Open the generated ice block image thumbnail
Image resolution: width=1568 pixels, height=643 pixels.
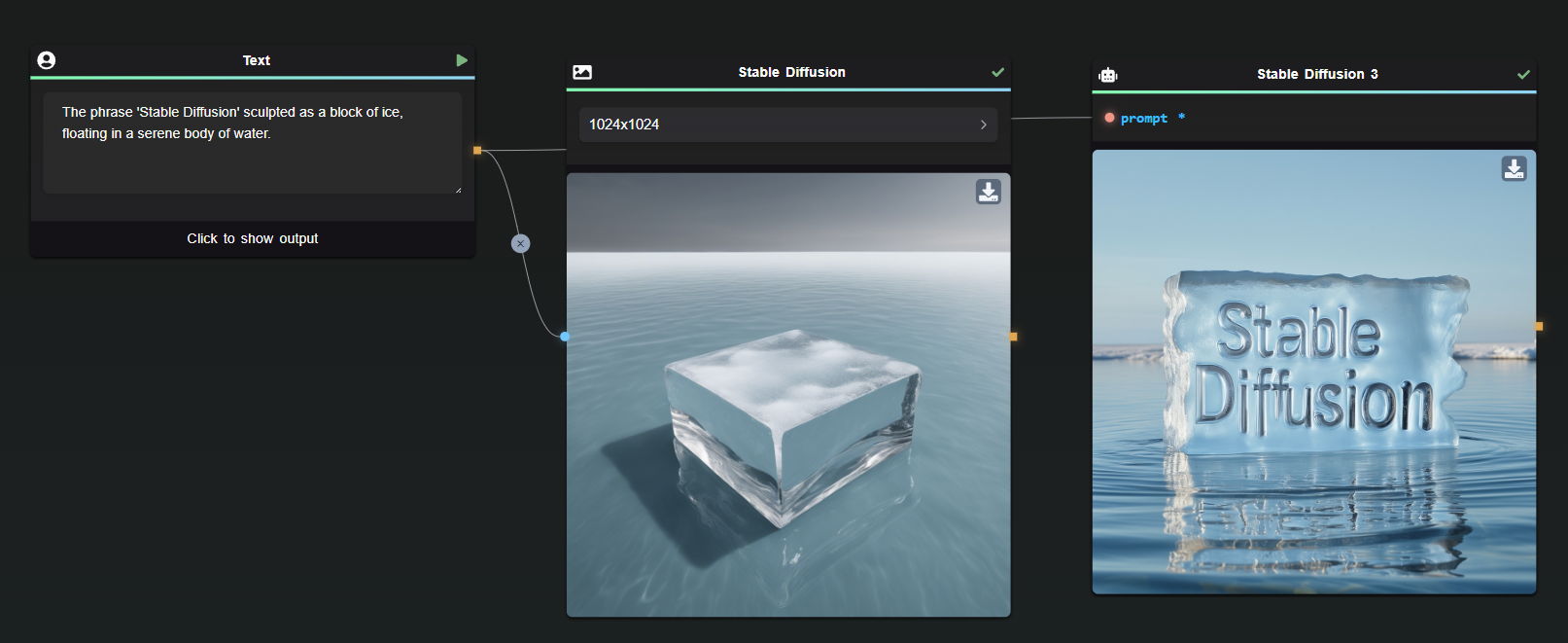(788, 395)
